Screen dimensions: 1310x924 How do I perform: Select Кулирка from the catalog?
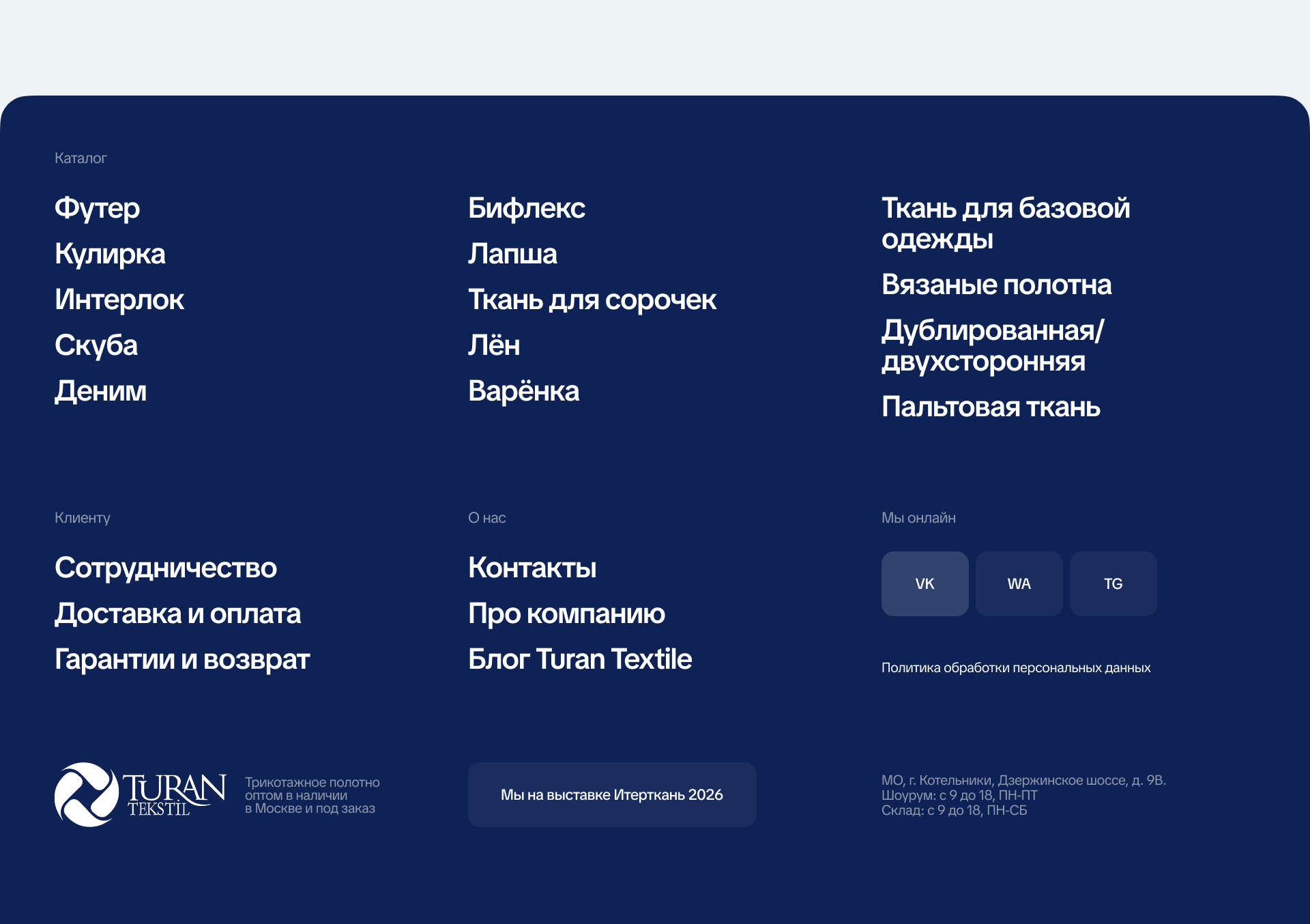click(110, 254)
